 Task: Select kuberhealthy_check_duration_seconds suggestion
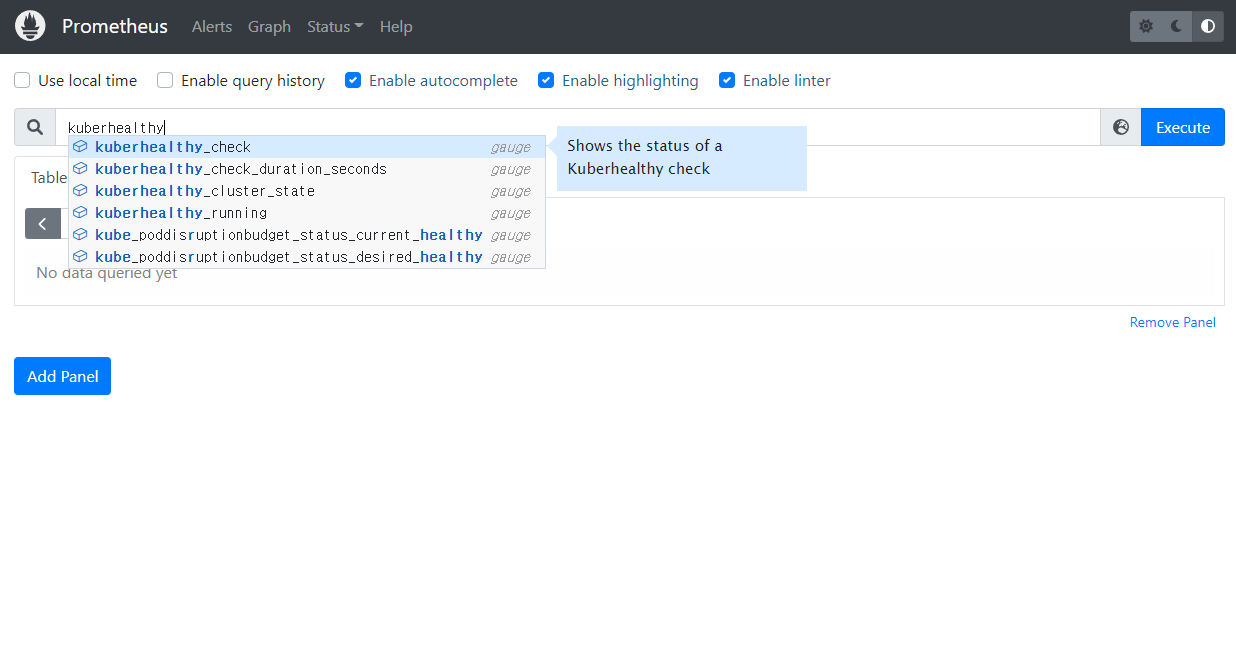(307, 169)
